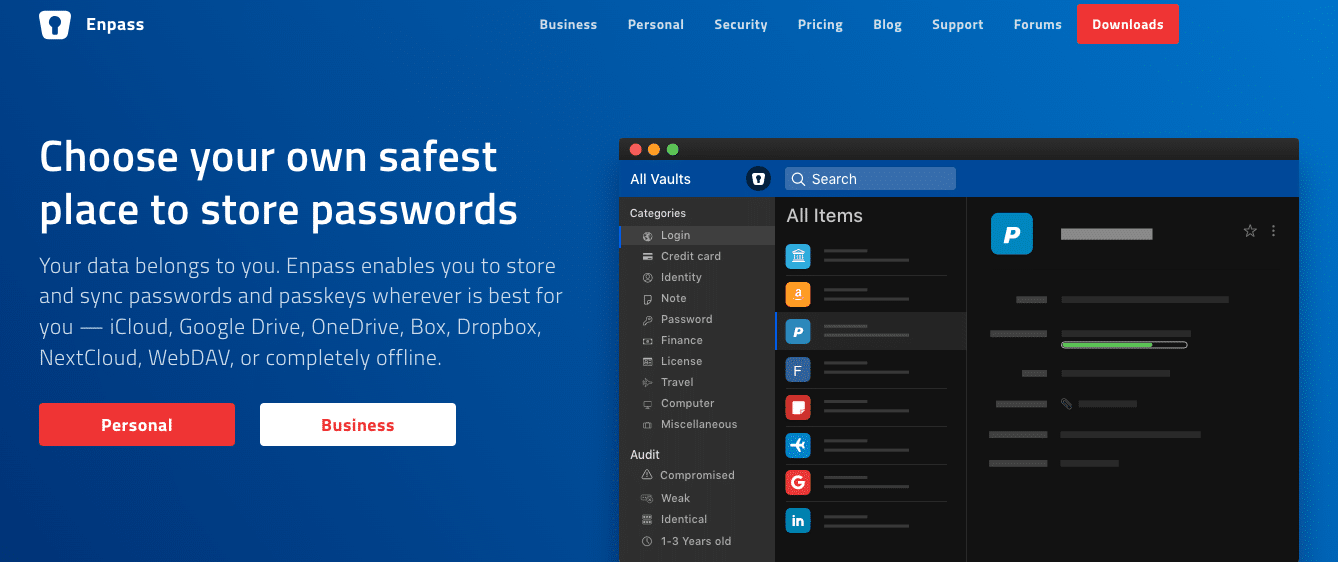Click the monitor icon next to Computer
Image resolution: width=1338 pixels, height=562 pixels.
pyautogui.click(x=647, y=404)
